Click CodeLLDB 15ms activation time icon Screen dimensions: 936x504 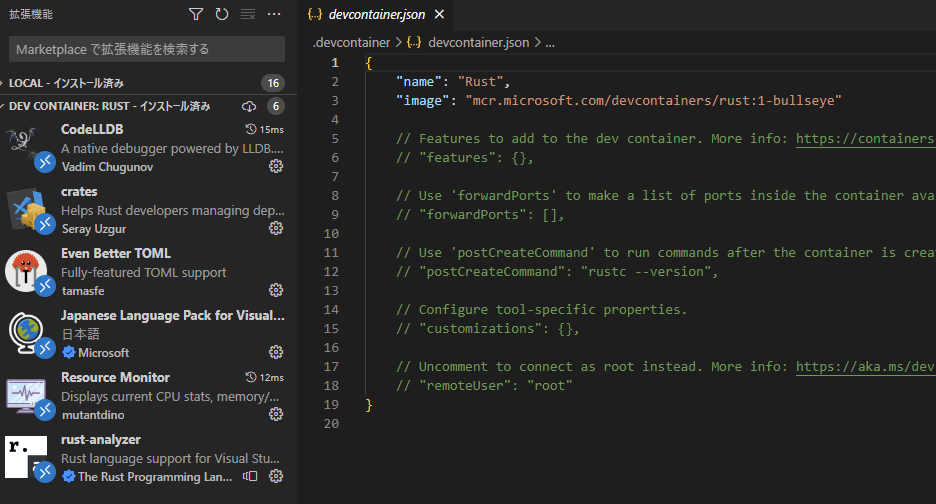tap(251, 129)
